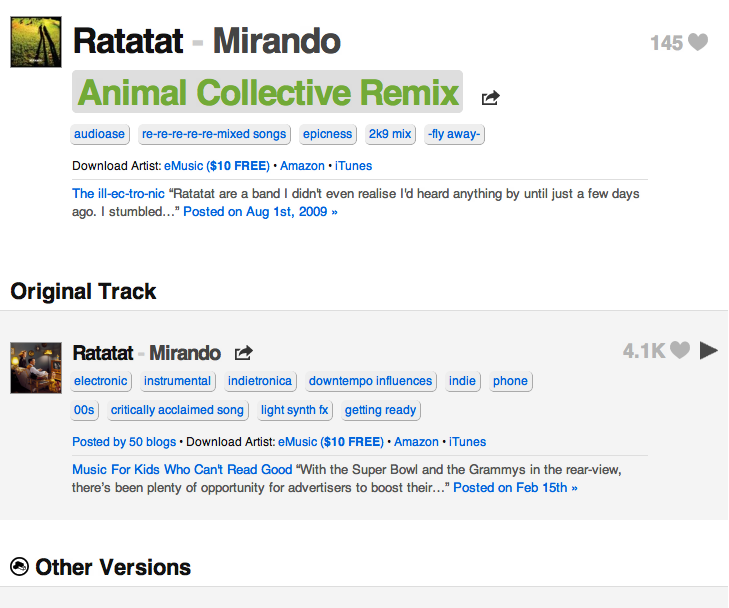
Task: Open the Posted on Aug 1st, 2009 link
Action: click(x=260, y=211)
